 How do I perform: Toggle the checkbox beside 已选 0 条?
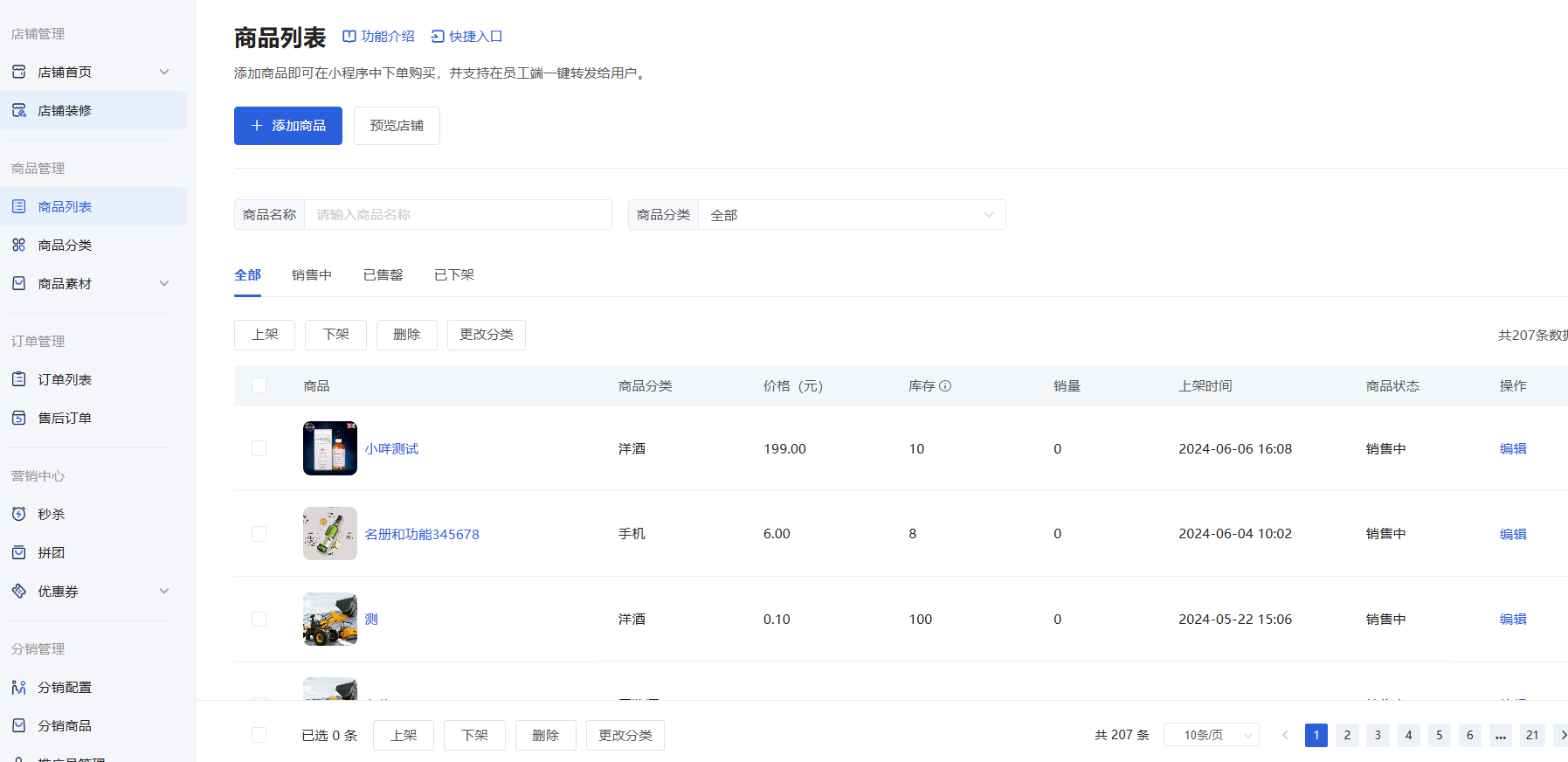pos(259,735)
